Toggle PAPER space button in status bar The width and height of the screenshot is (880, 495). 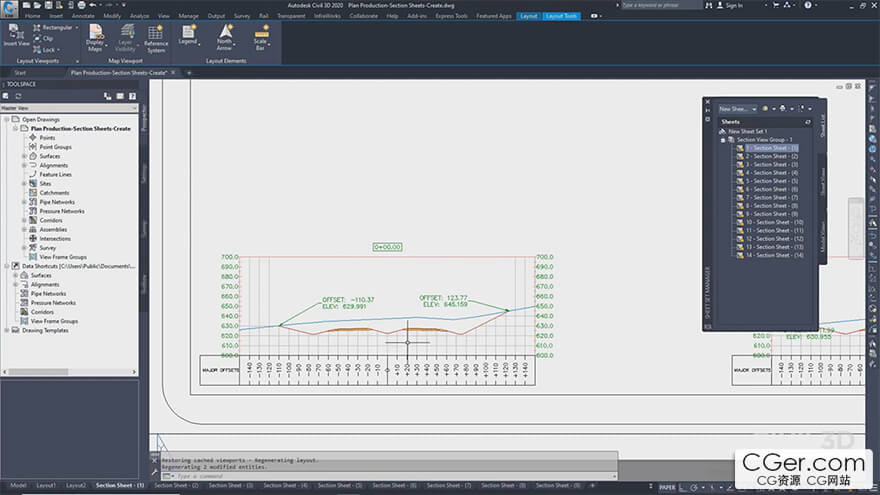coord(667,486)
